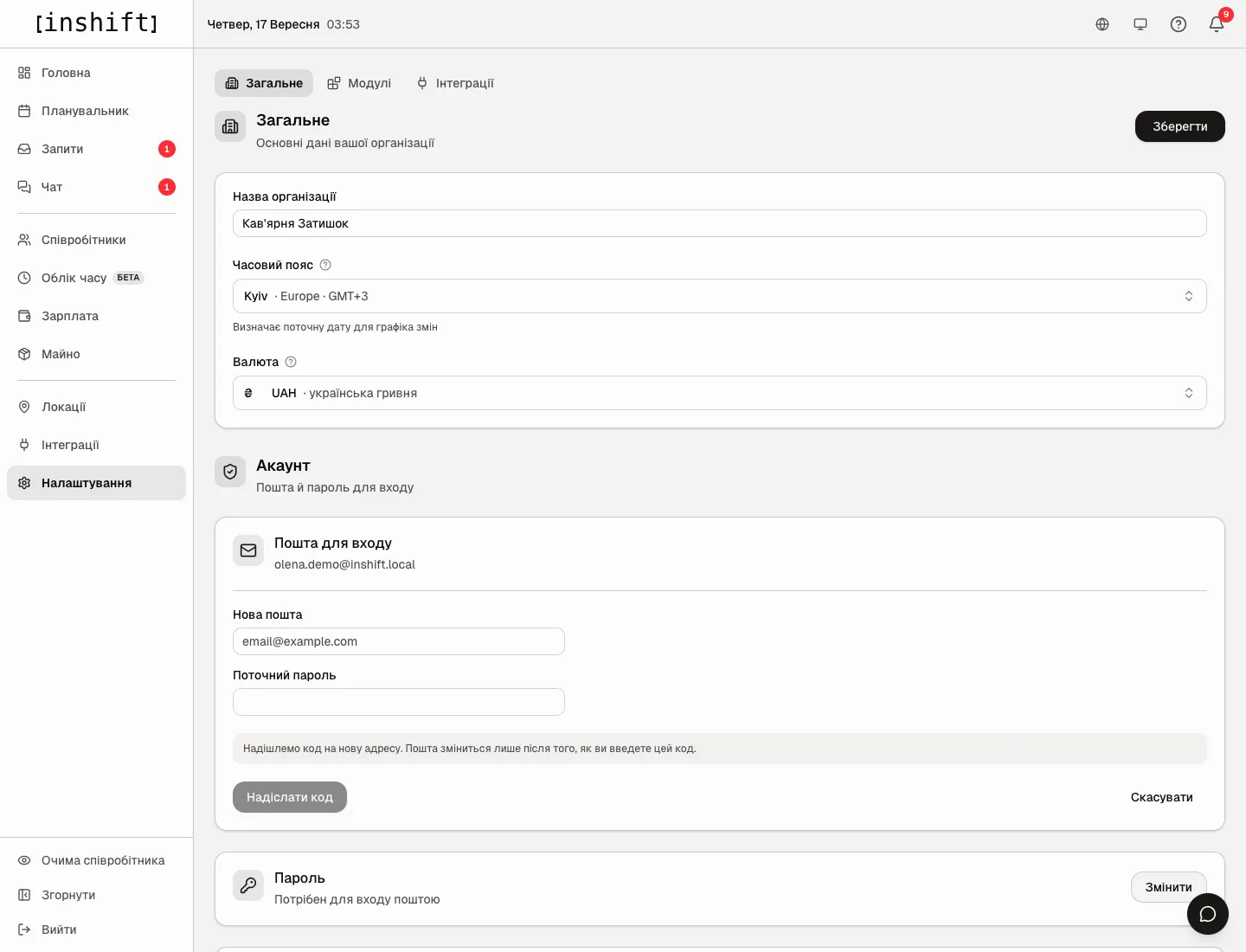Click time zone help question icon

coord(325,265)
